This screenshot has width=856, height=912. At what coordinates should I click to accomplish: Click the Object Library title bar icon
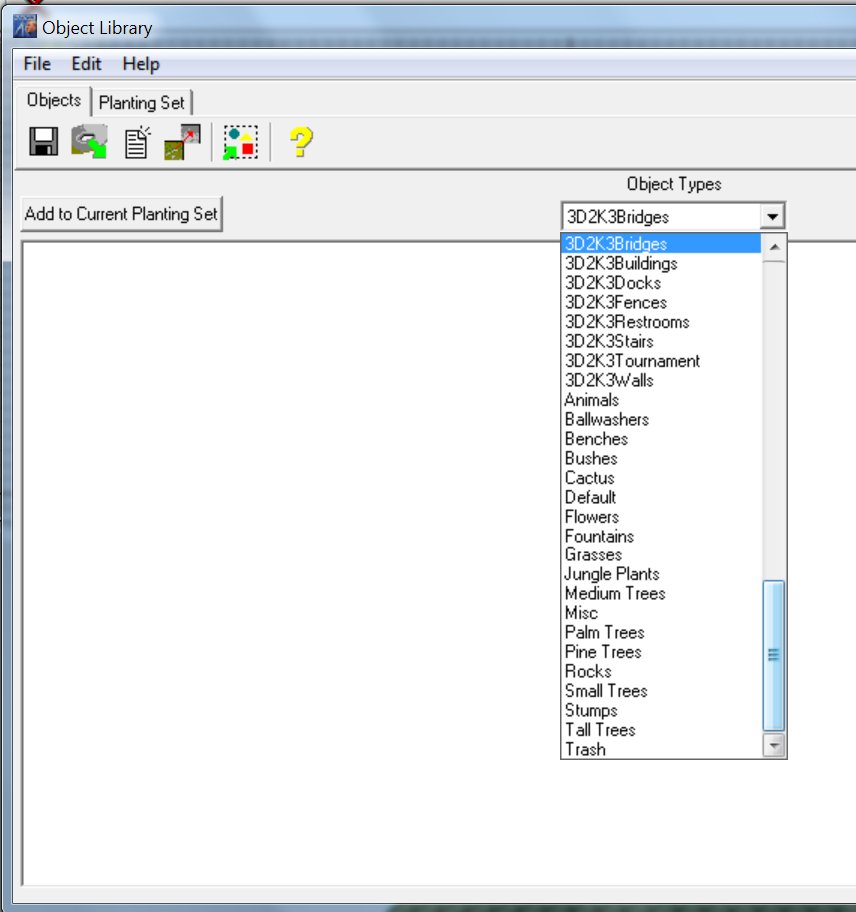[24, 27]
